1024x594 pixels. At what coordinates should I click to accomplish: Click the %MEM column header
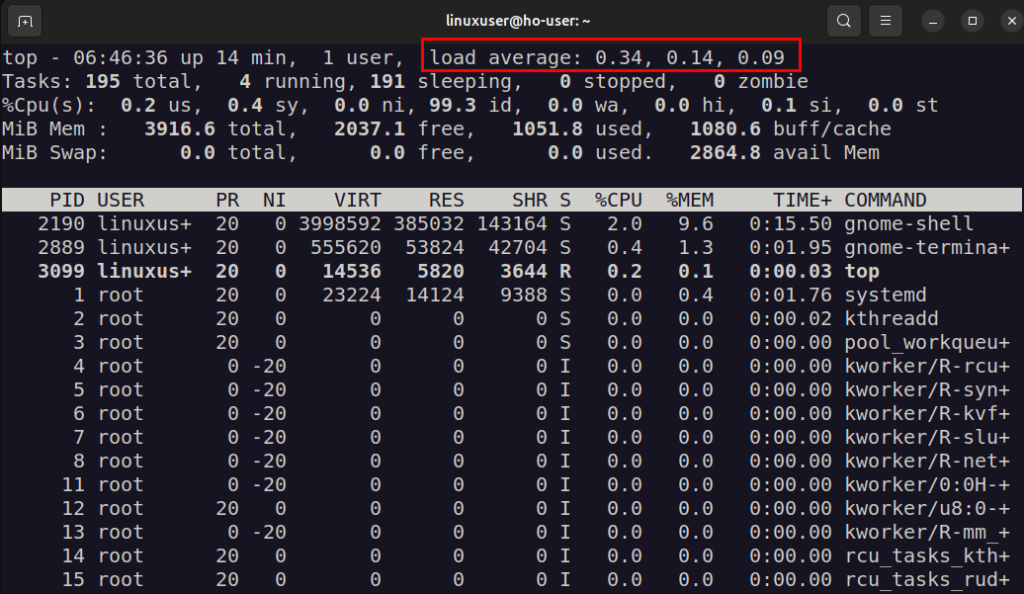[x=692, y=199]
